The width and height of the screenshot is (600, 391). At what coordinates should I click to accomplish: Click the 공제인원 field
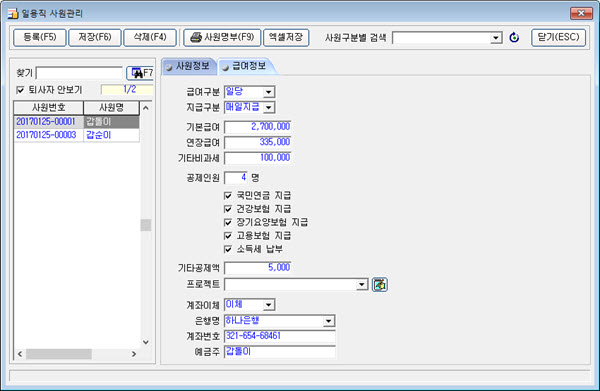point(236,178)
